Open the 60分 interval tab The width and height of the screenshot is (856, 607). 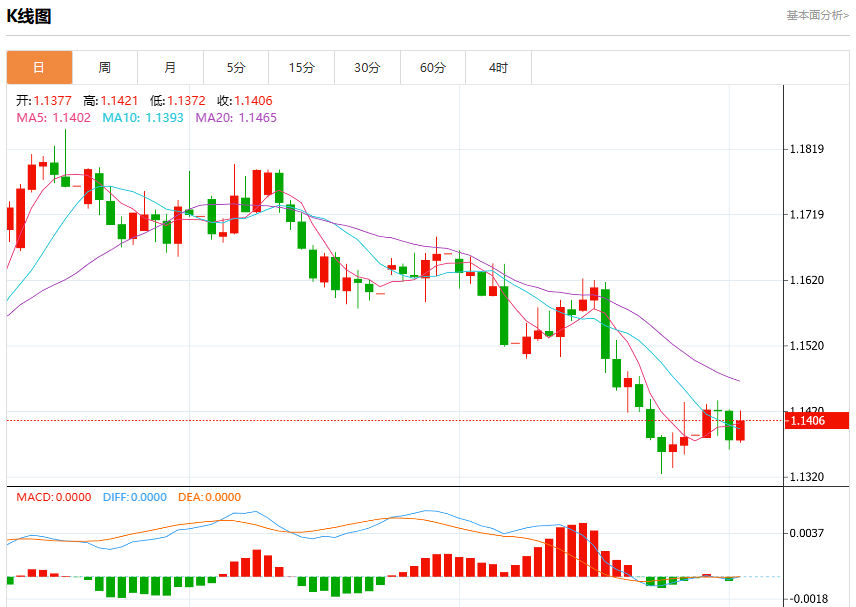(433, 68)
